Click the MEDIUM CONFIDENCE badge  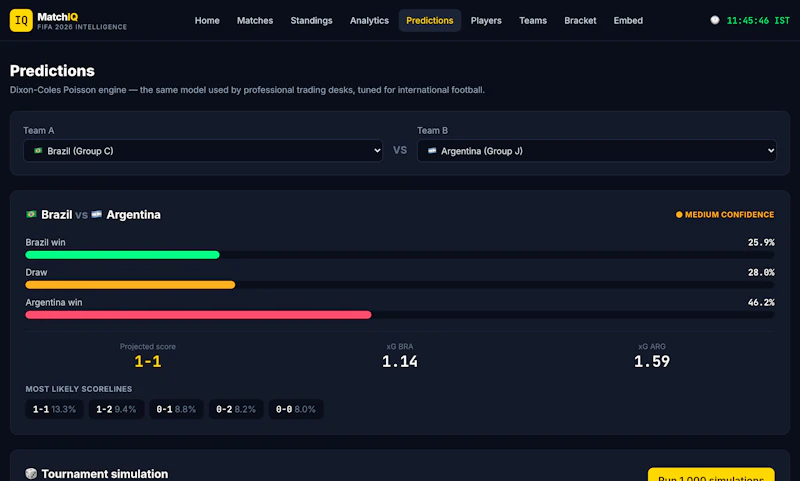(724, 215)
